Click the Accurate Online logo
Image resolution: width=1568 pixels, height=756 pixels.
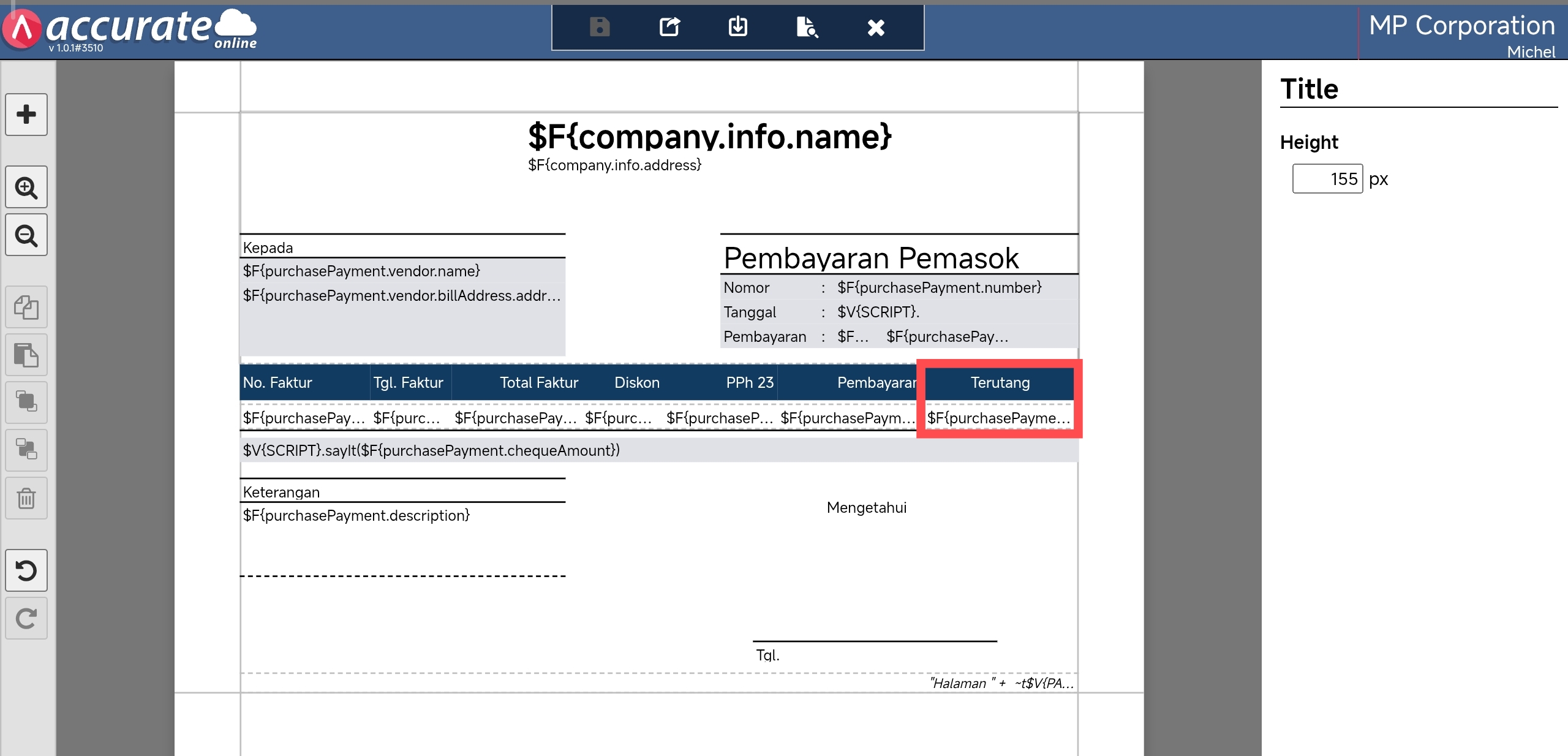tap(130, 28)
